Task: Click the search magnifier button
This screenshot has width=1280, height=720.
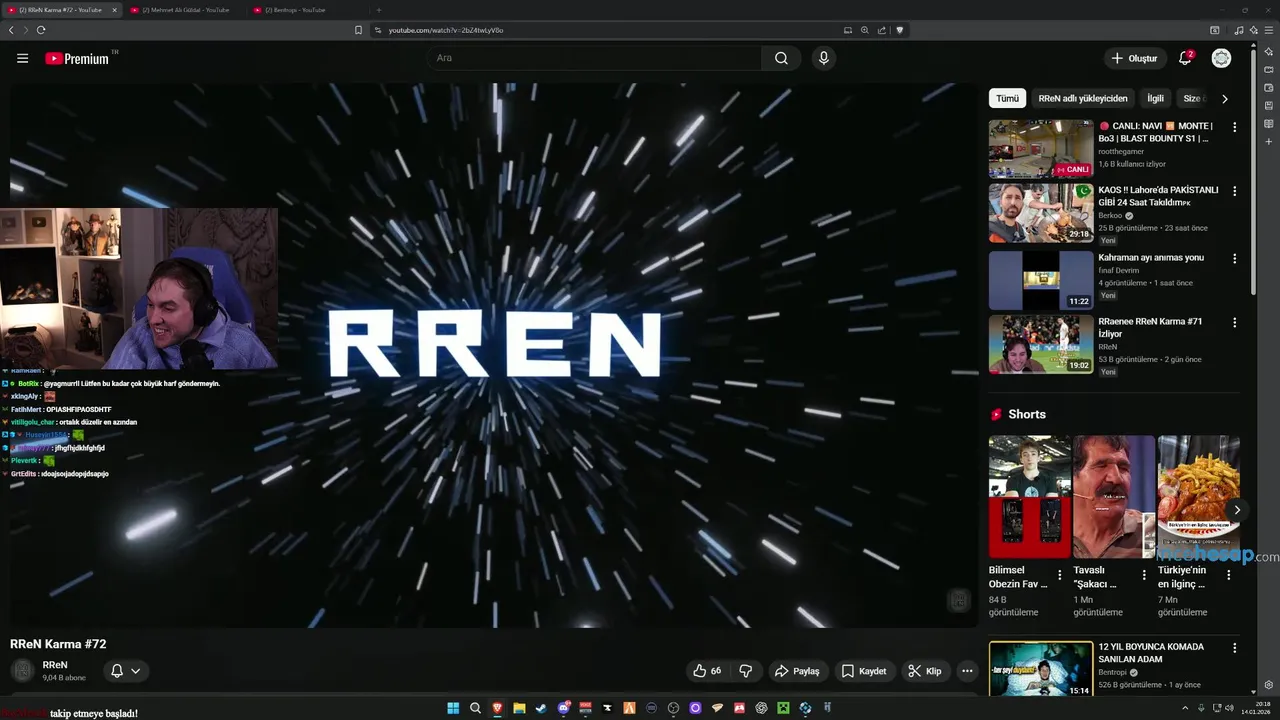Action: (x=781, y=58)
